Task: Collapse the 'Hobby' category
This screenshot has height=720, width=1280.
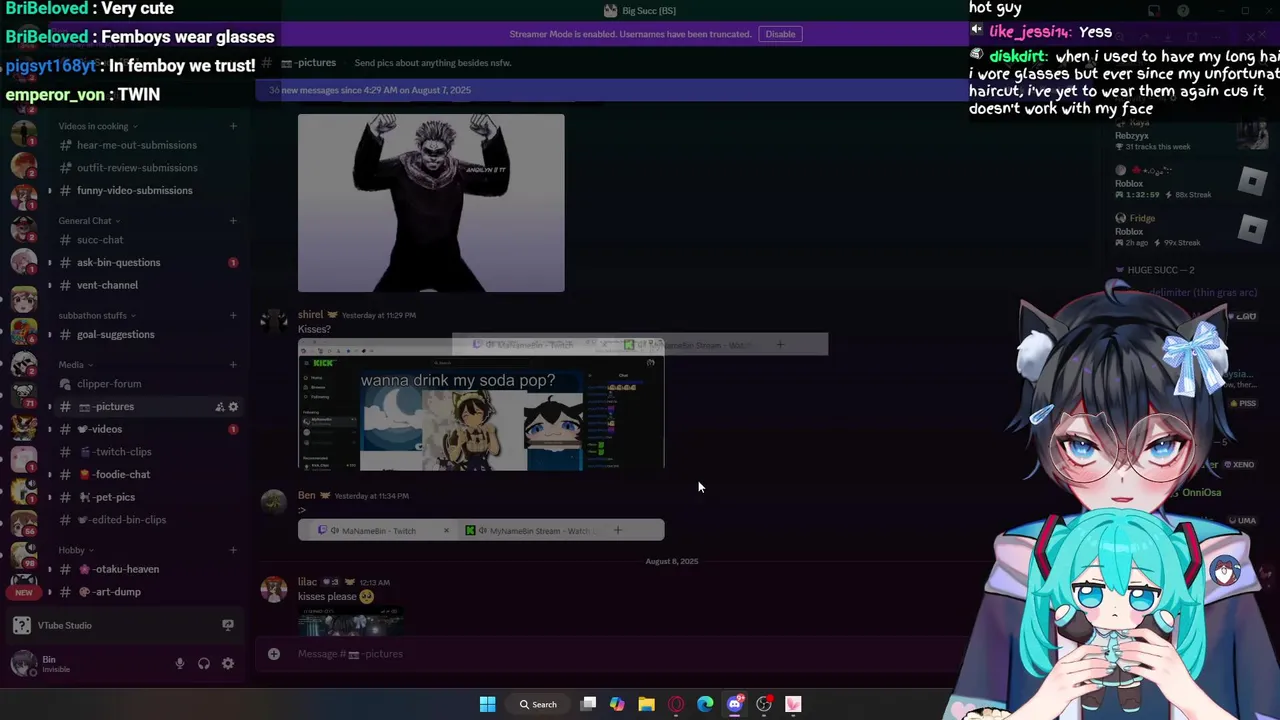Action: (76, 550)
